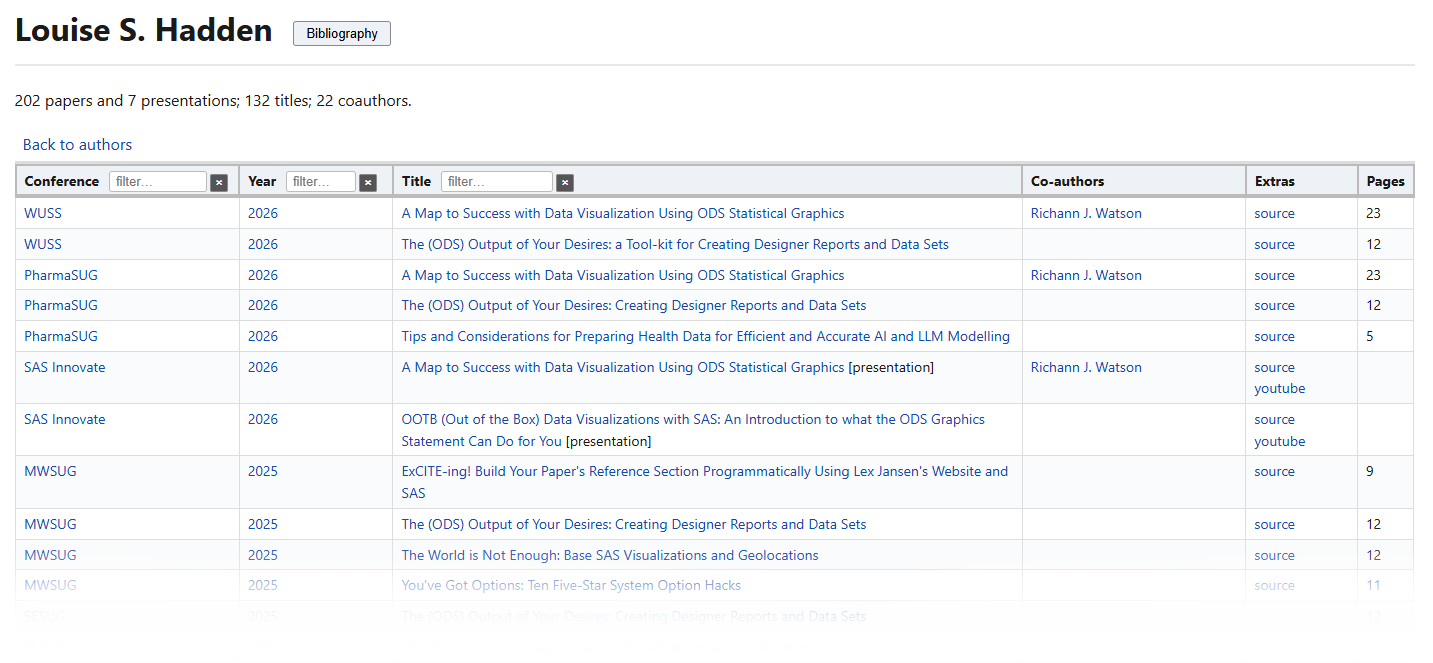Clear the Title filter with its x button

(x=565, y=182)
